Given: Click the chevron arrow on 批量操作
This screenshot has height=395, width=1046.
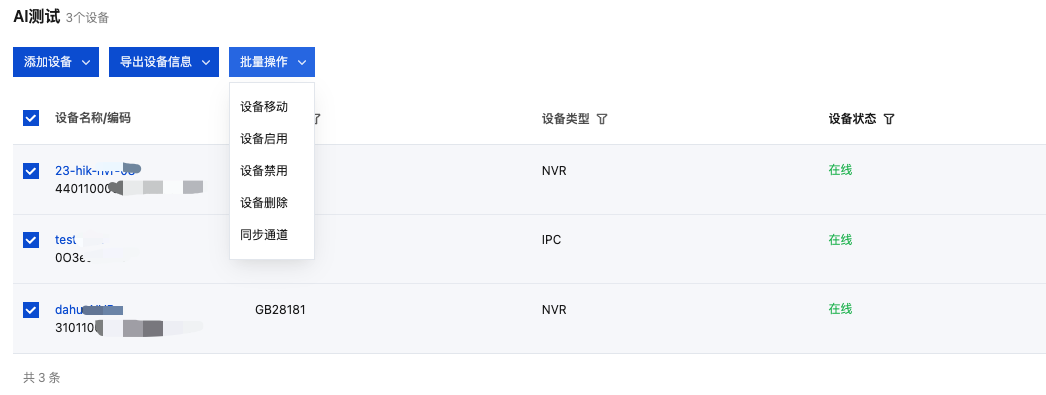Looking at the screenshot, I should [x=302, y=62].
